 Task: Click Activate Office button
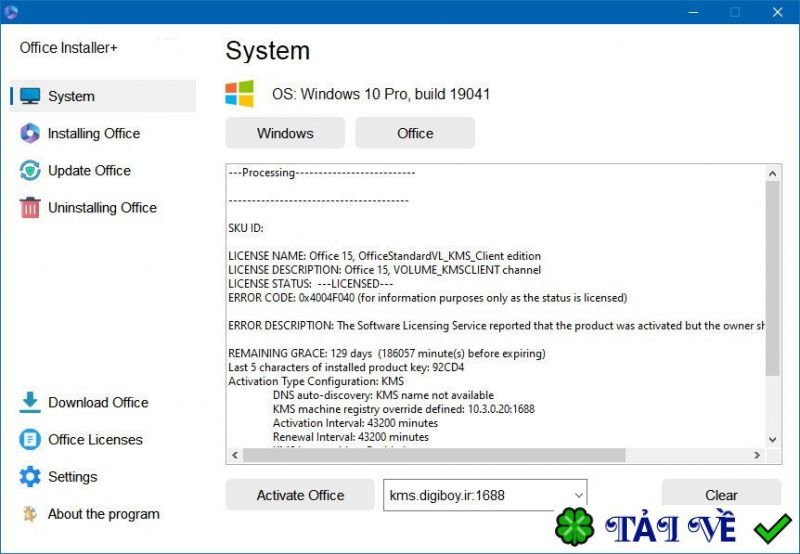click(x=300, y=495)
